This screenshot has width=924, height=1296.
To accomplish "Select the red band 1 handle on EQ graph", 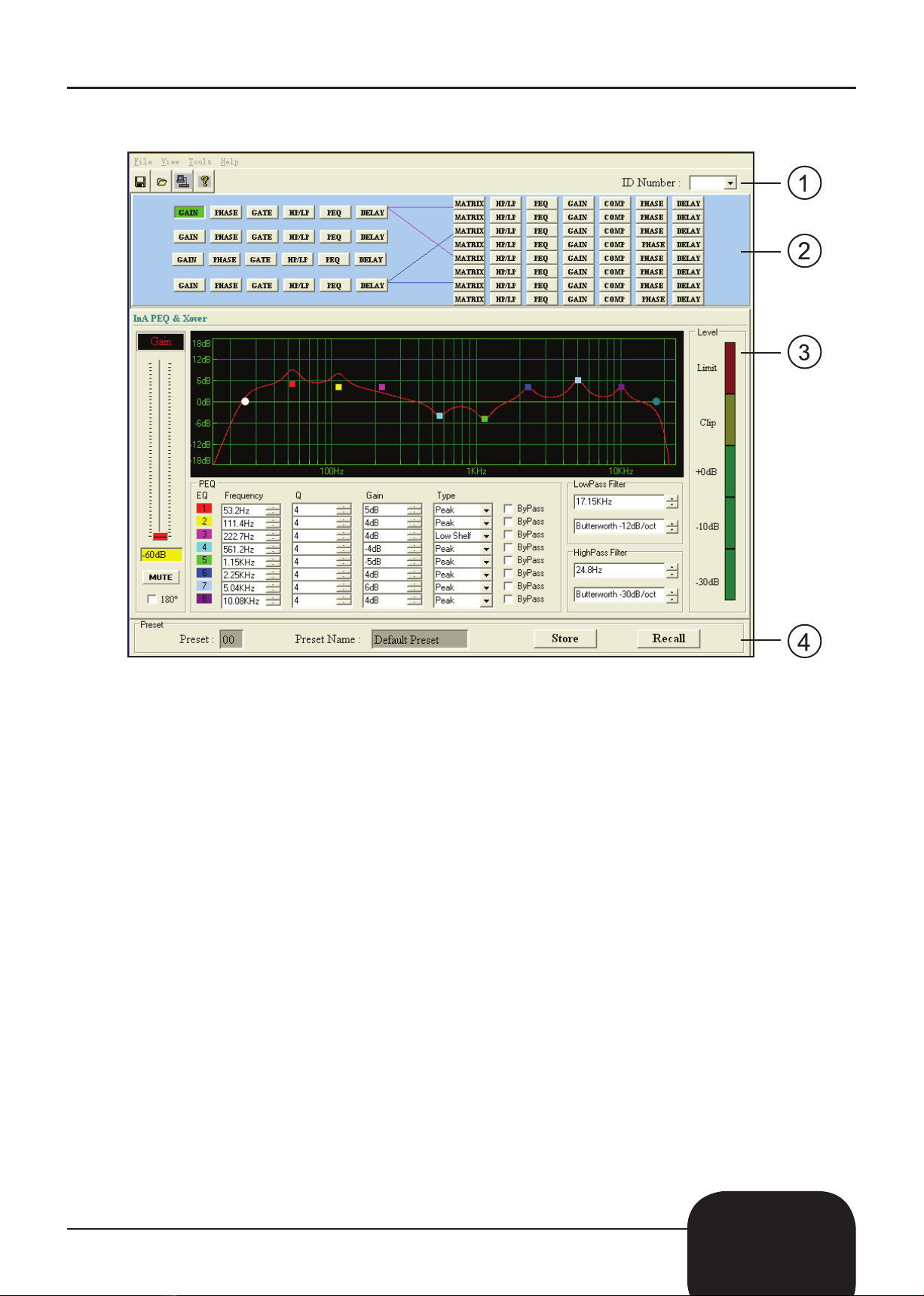I will pos(292,384).
